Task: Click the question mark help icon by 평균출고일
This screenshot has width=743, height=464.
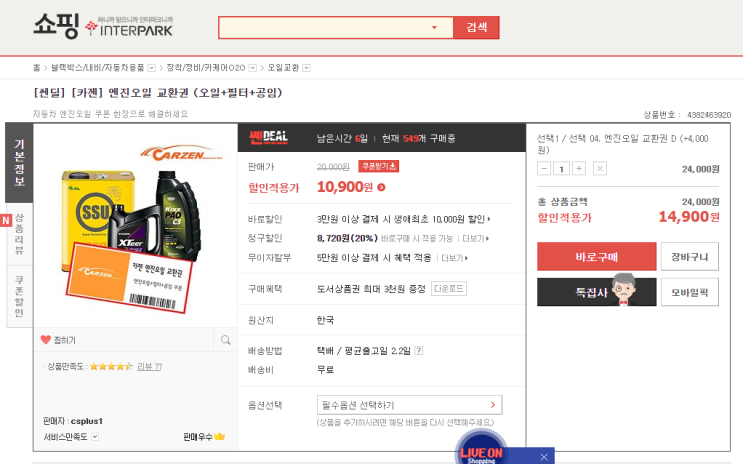Action: click(x=419, y=351)
